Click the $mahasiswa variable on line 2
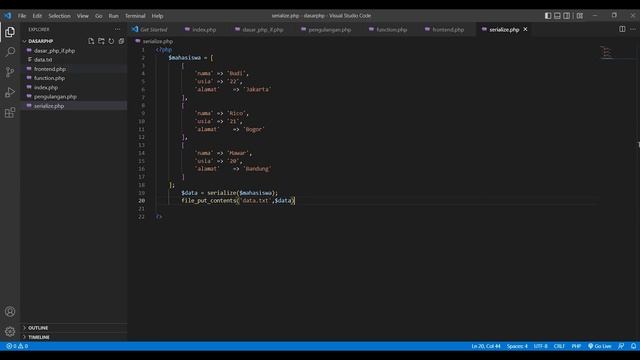This screenshot has height=360, width=640. click(184, 58)
